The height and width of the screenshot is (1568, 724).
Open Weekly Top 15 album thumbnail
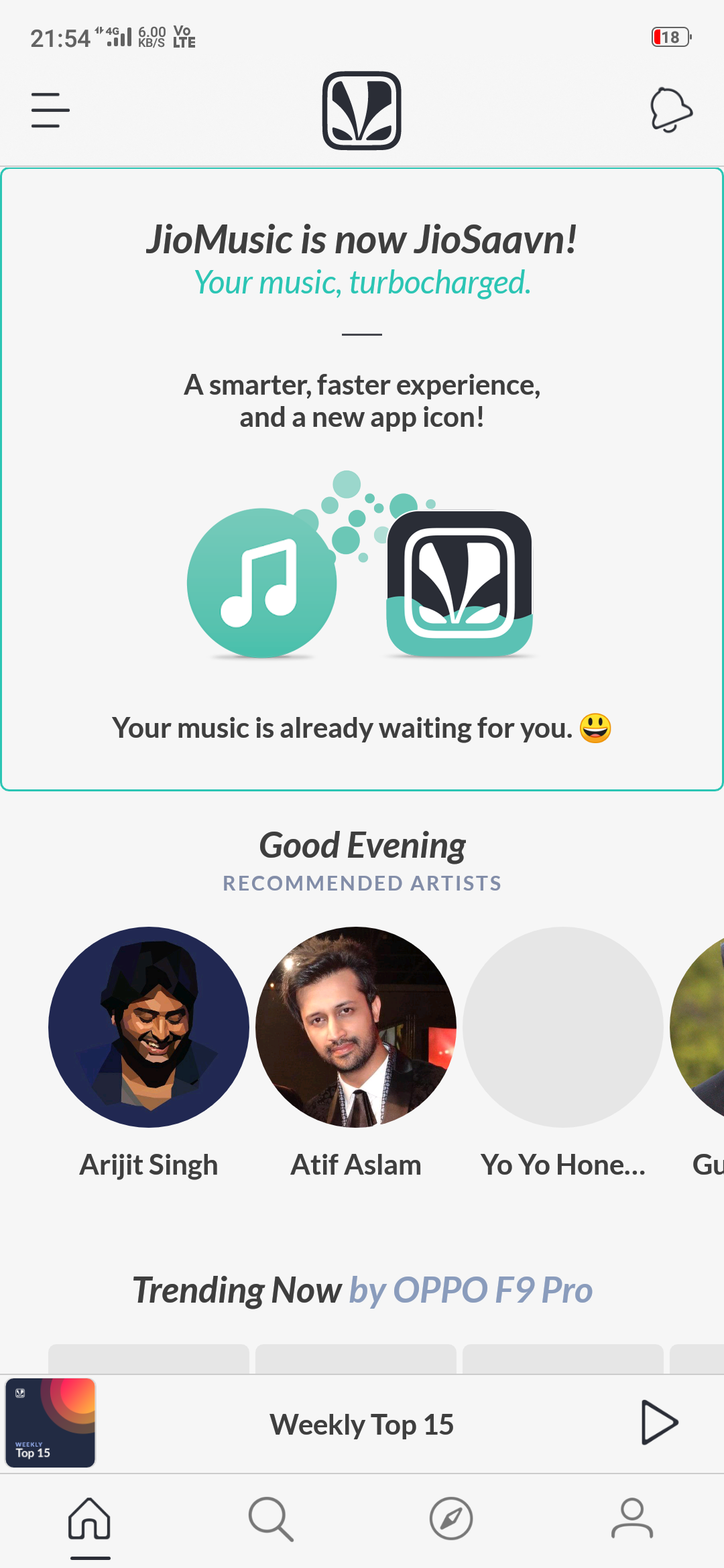(x=50, y=1423)
